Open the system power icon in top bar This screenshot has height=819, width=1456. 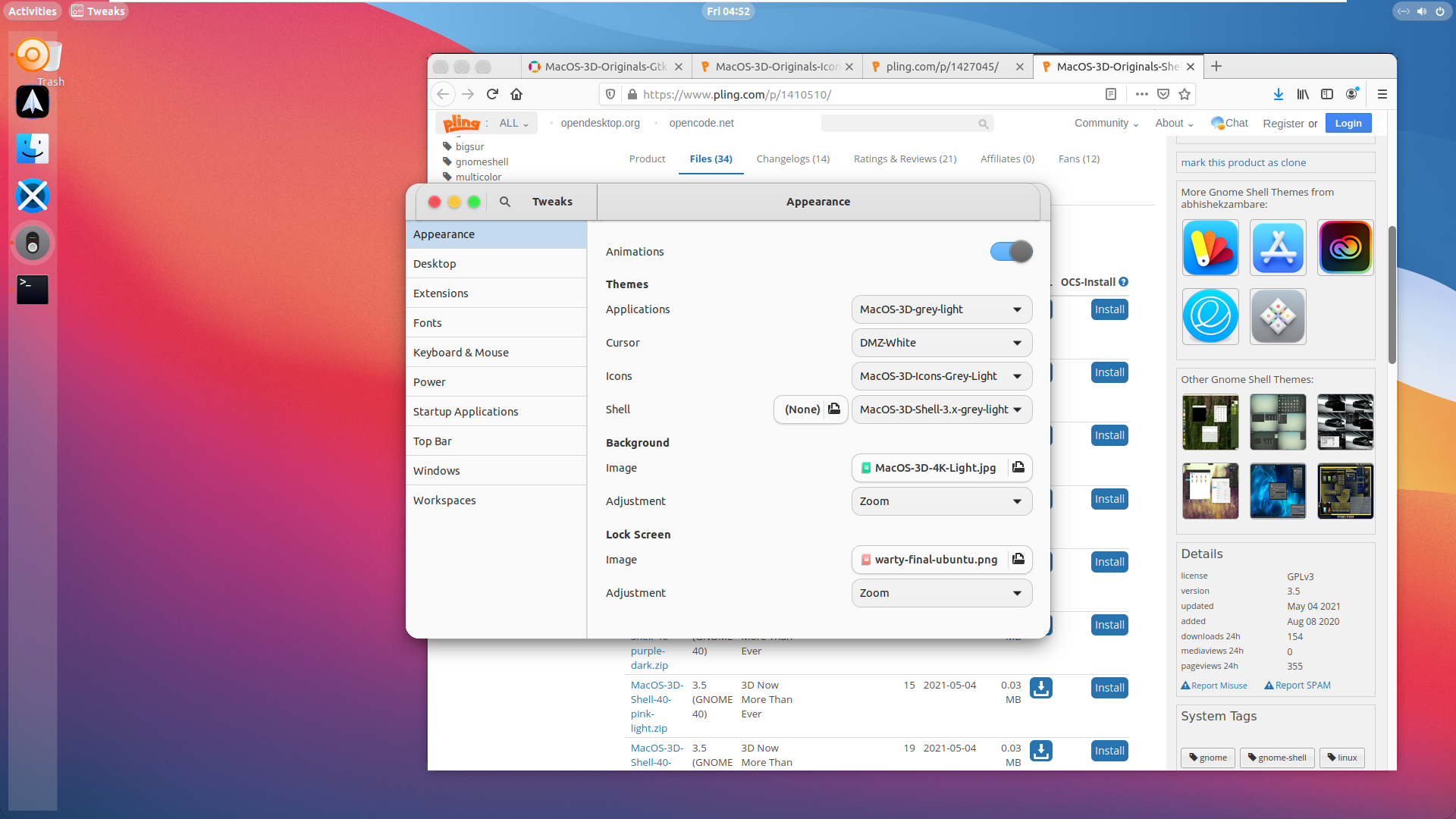coord(1439,11)
